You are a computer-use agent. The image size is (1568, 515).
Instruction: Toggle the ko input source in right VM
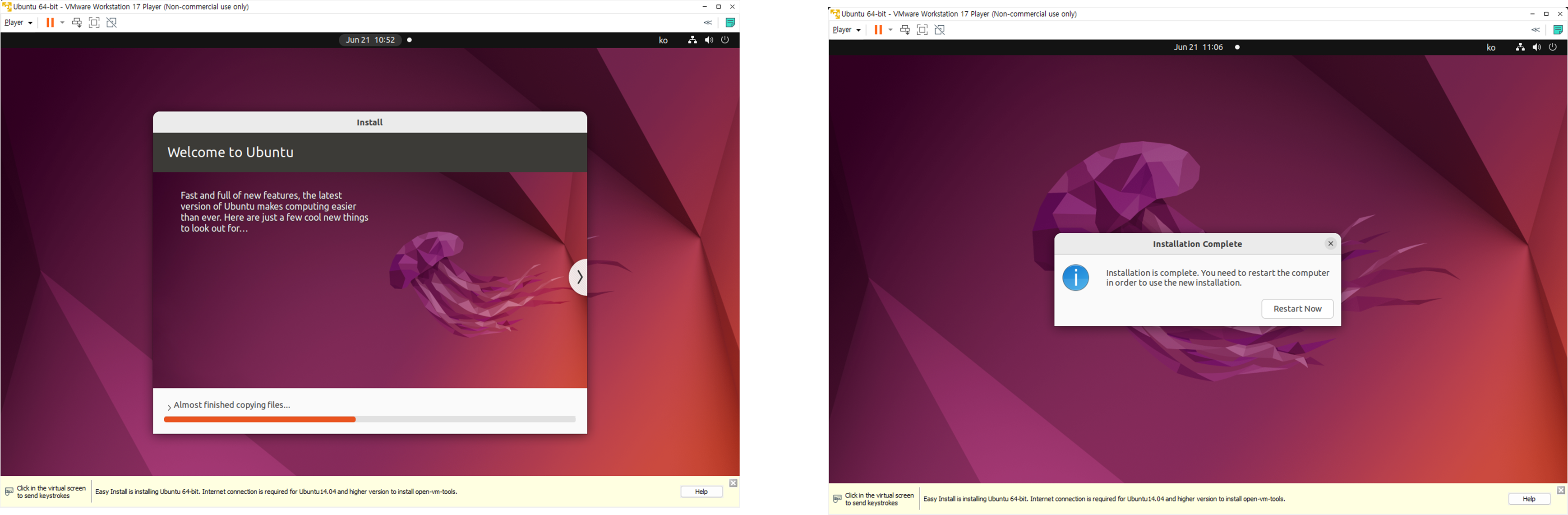[x=1491, y=48]
